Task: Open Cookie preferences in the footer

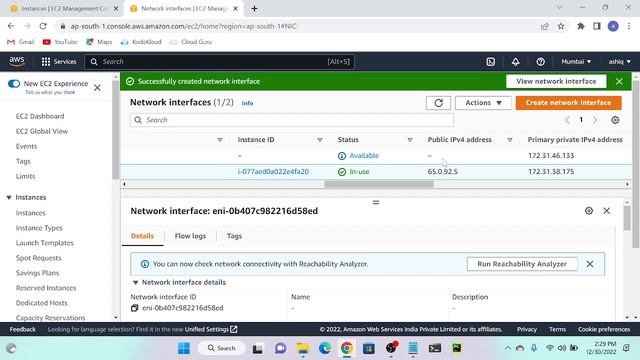Action: (x=604, y=329)
